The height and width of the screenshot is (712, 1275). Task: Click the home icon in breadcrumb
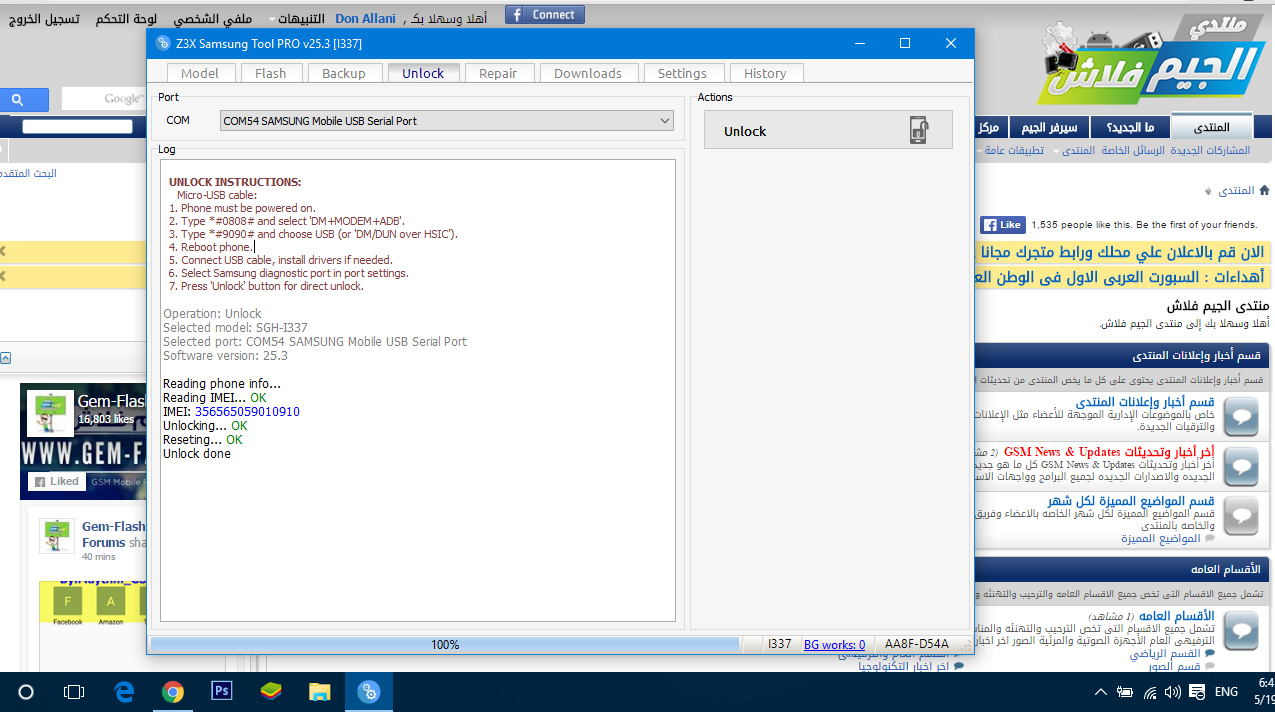(1264, 190)
